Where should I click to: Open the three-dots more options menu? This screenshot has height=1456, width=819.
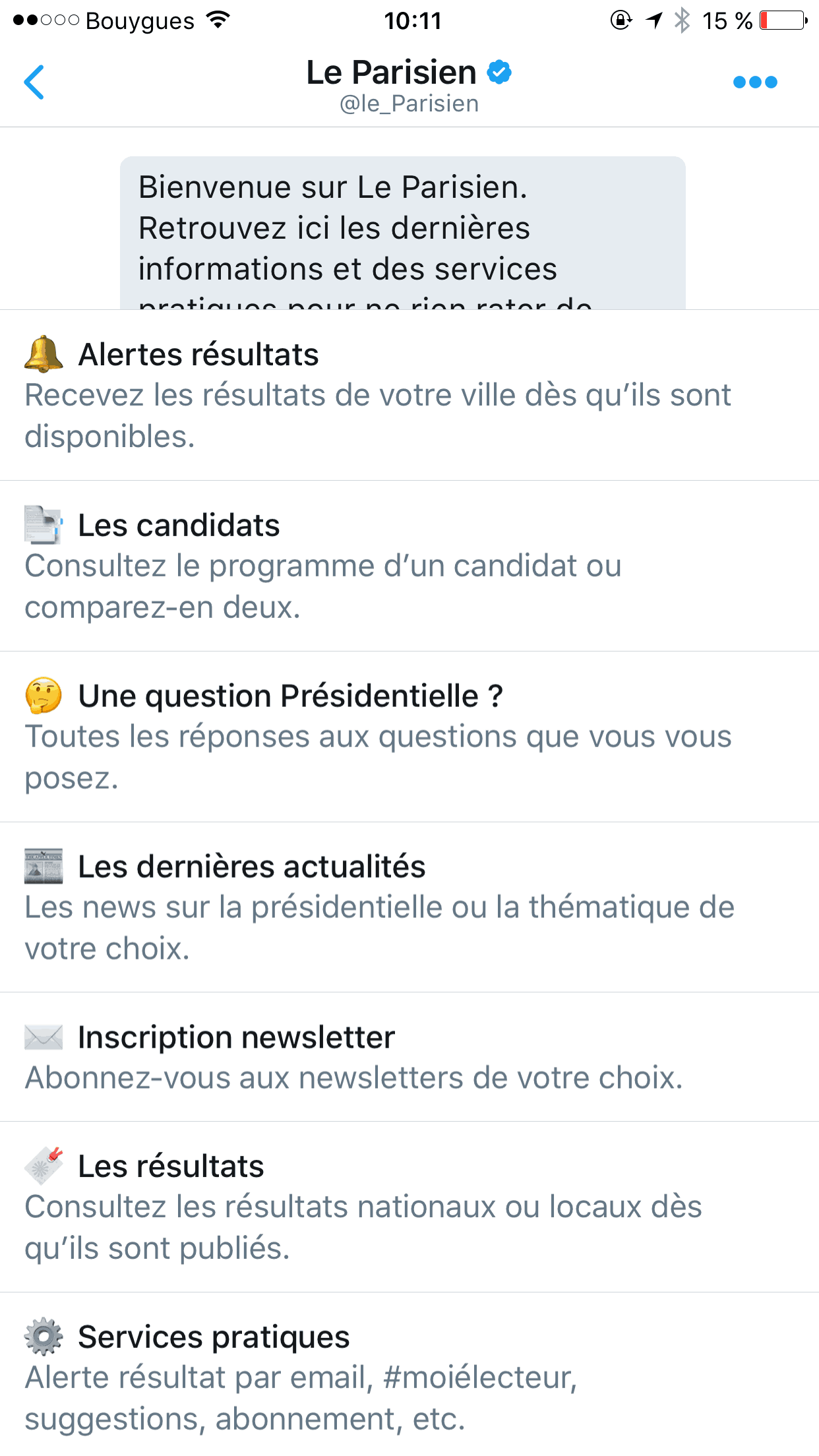755,82
